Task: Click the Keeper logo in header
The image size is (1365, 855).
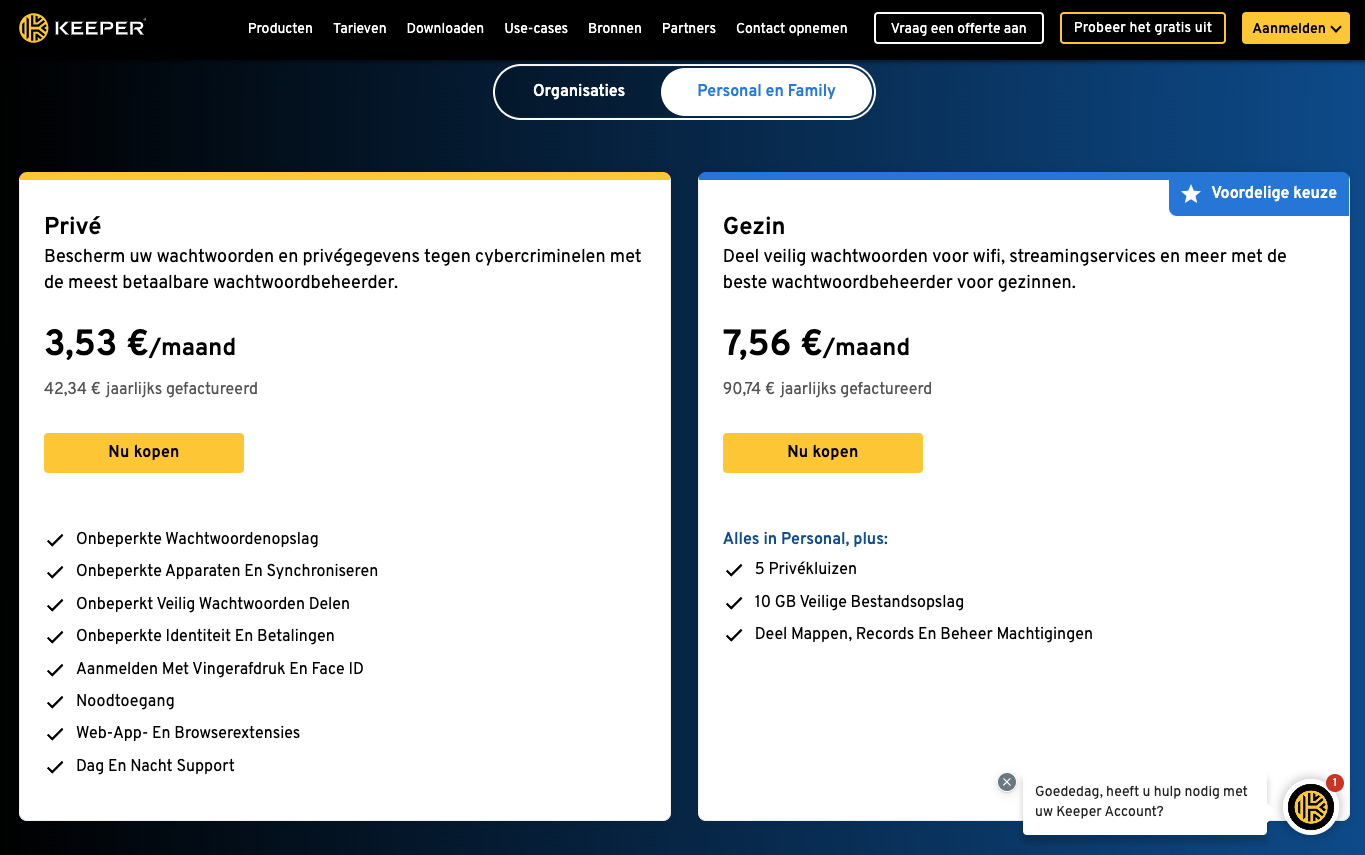Action: [x=83, y=28]
